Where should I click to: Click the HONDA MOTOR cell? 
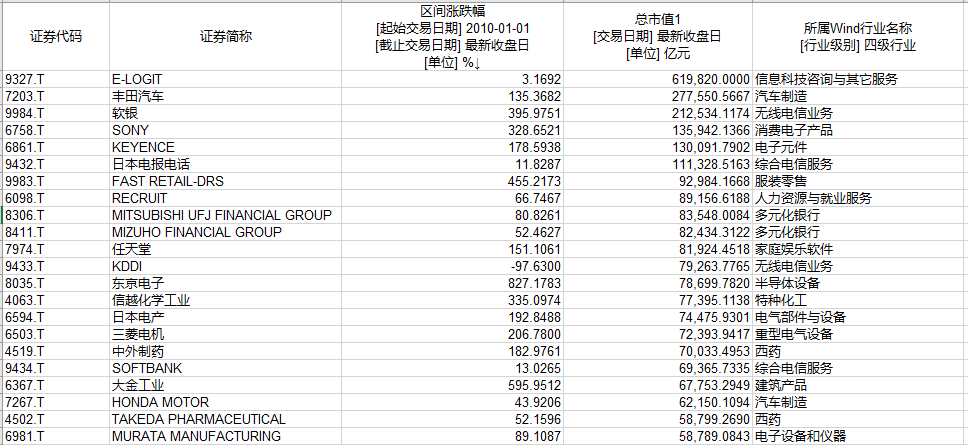tap(226, 402)
